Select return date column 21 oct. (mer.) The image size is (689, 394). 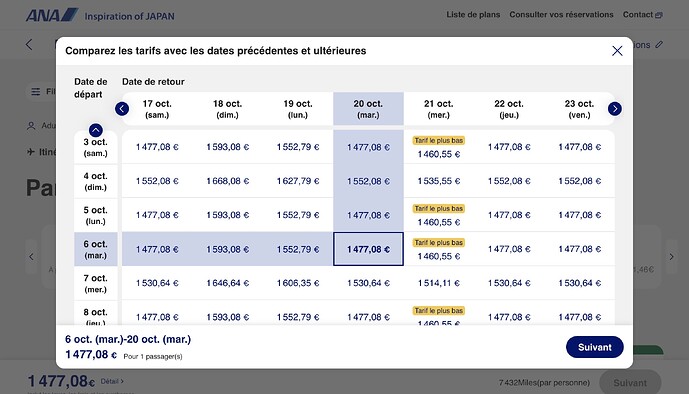click(x=439, y=109)
